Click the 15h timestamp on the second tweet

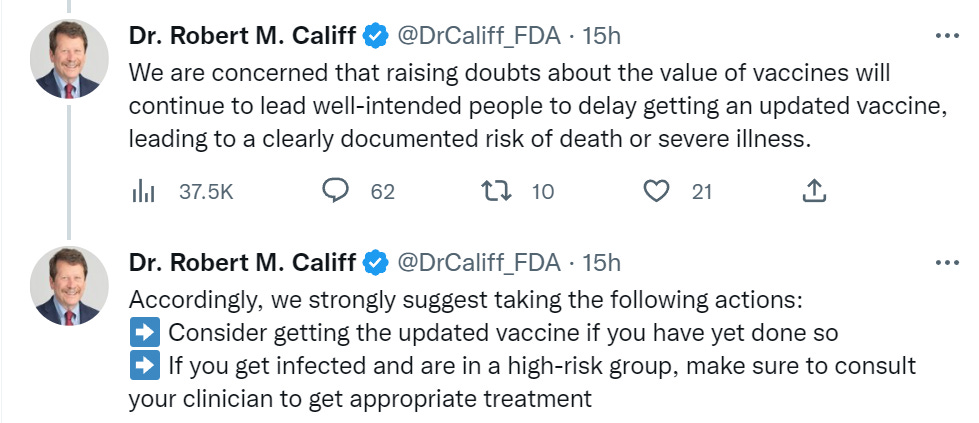click(x=601, y=263)
